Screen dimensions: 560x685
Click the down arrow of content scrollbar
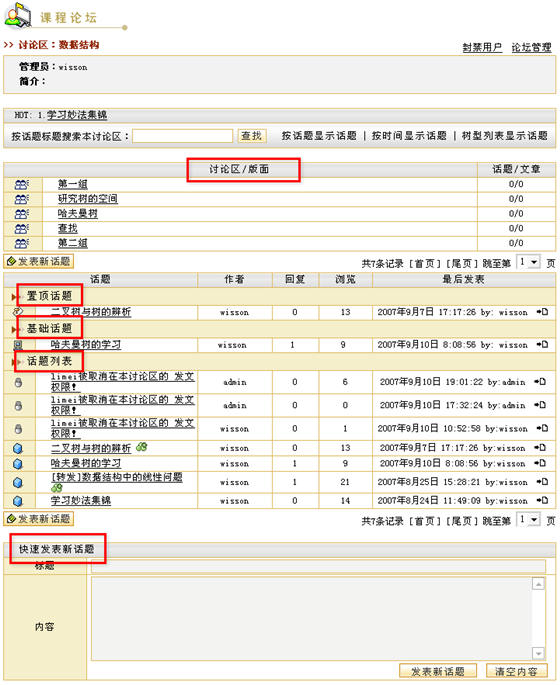coord(538,654)
